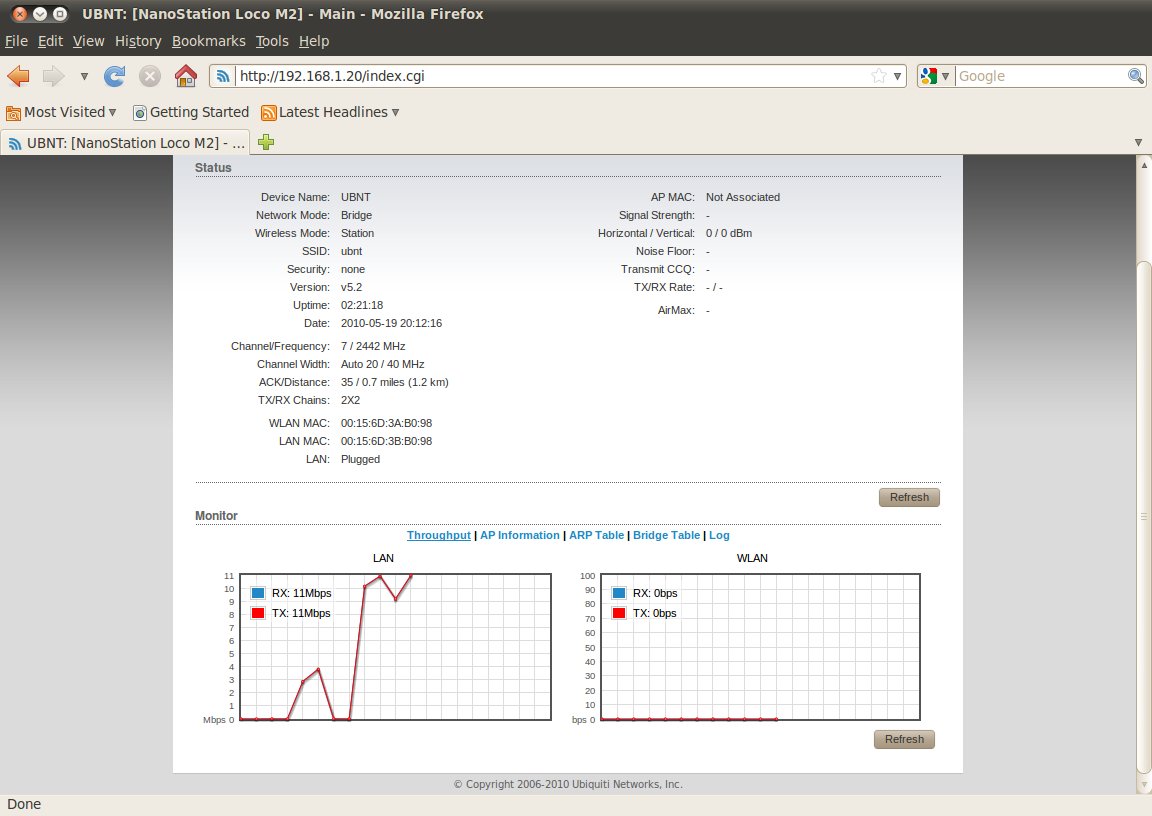Click the blue RX swatch in LAN graph
Image resolution: width=1152 pixels, height=816 pixels.
coord(258,593)
